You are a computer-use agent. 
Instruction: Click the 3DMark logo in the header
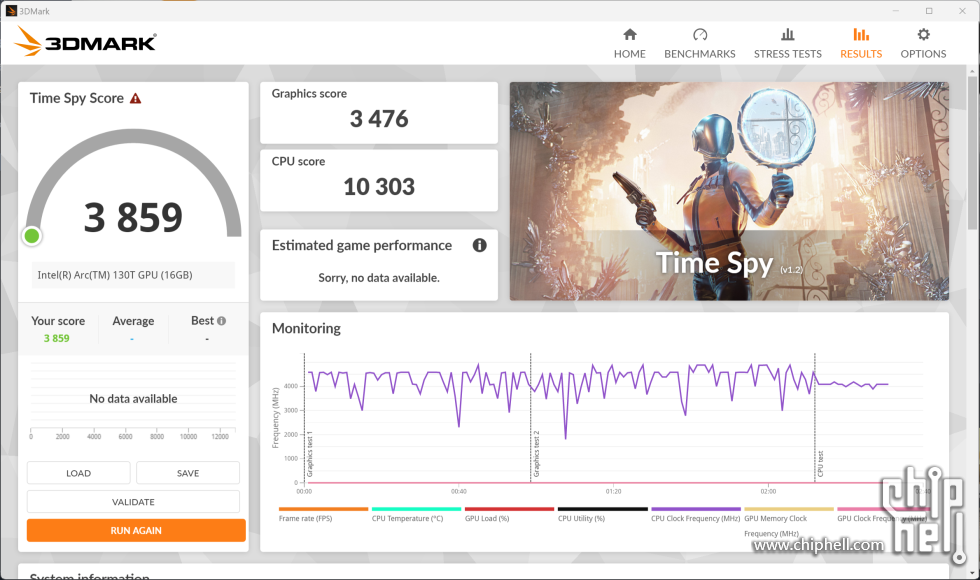point(85,42)
